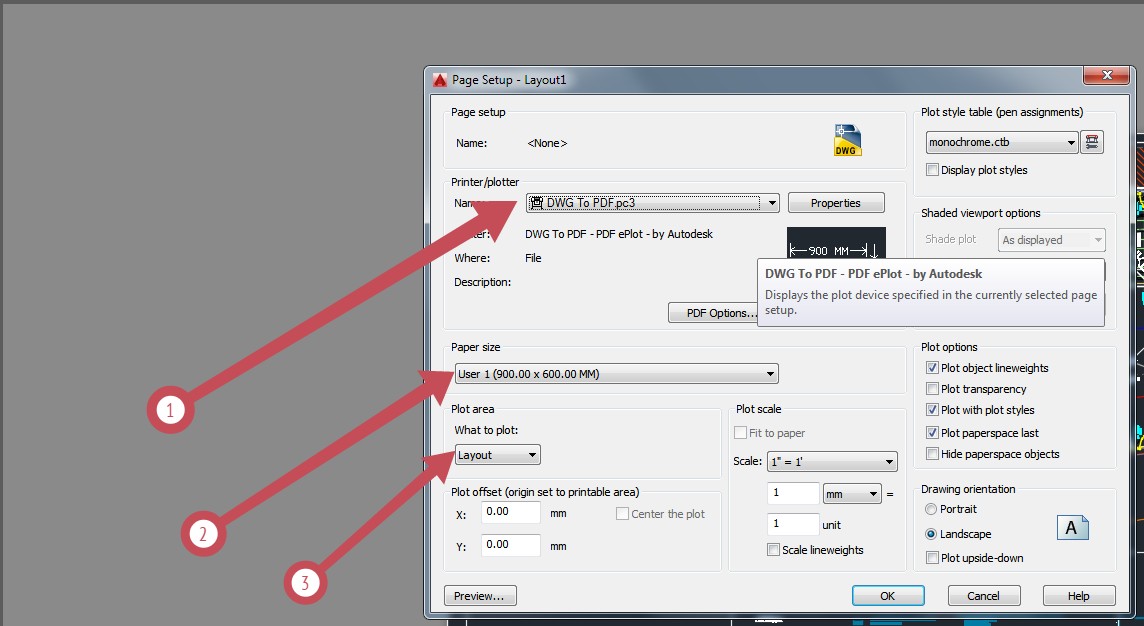The height and width of the screenshot is (626, 1144).
Task: Open Help for Page Setup
Action: coord(1079,595)
